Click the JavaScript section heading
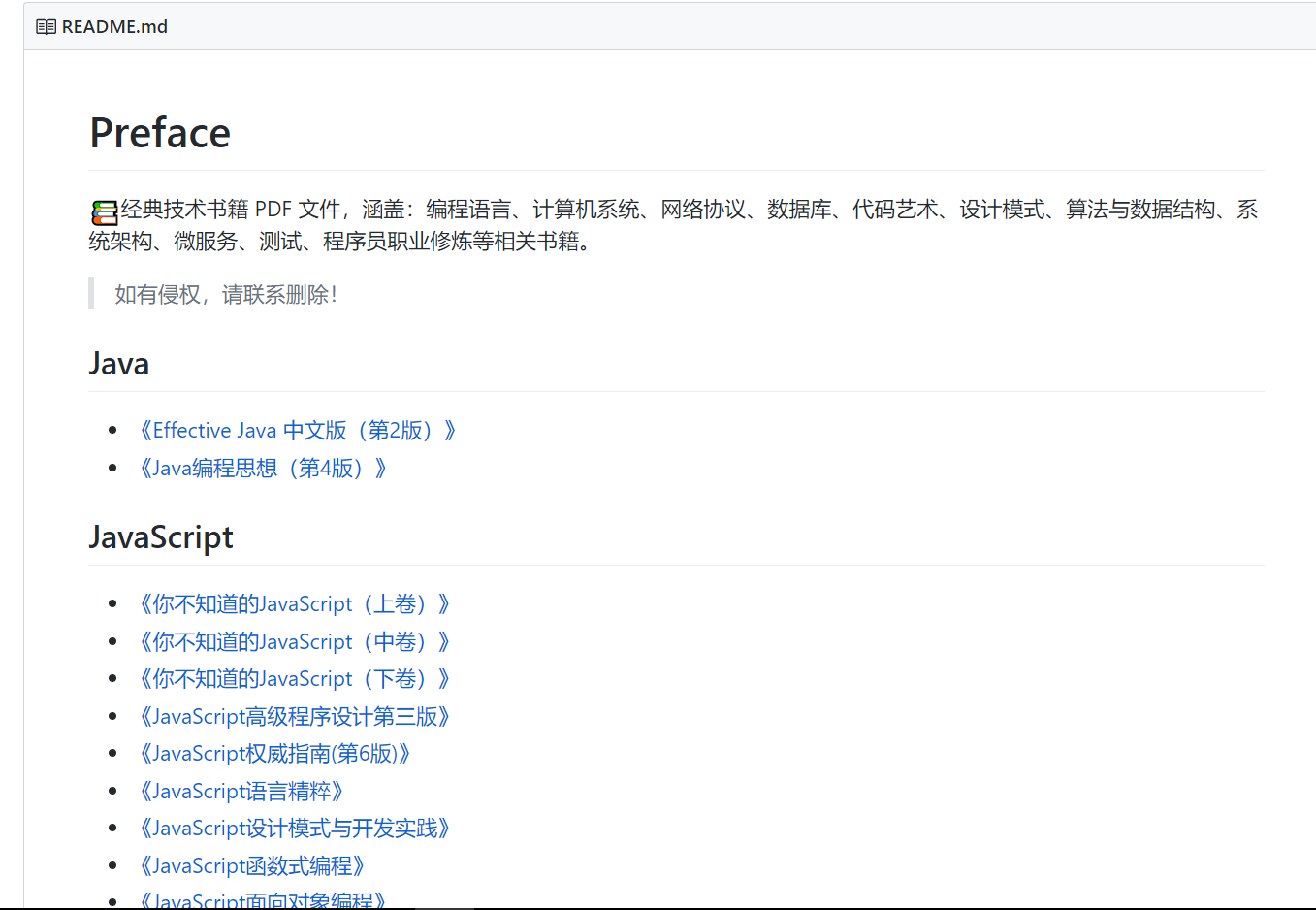1316x910 pixels. tap(161, 537)
